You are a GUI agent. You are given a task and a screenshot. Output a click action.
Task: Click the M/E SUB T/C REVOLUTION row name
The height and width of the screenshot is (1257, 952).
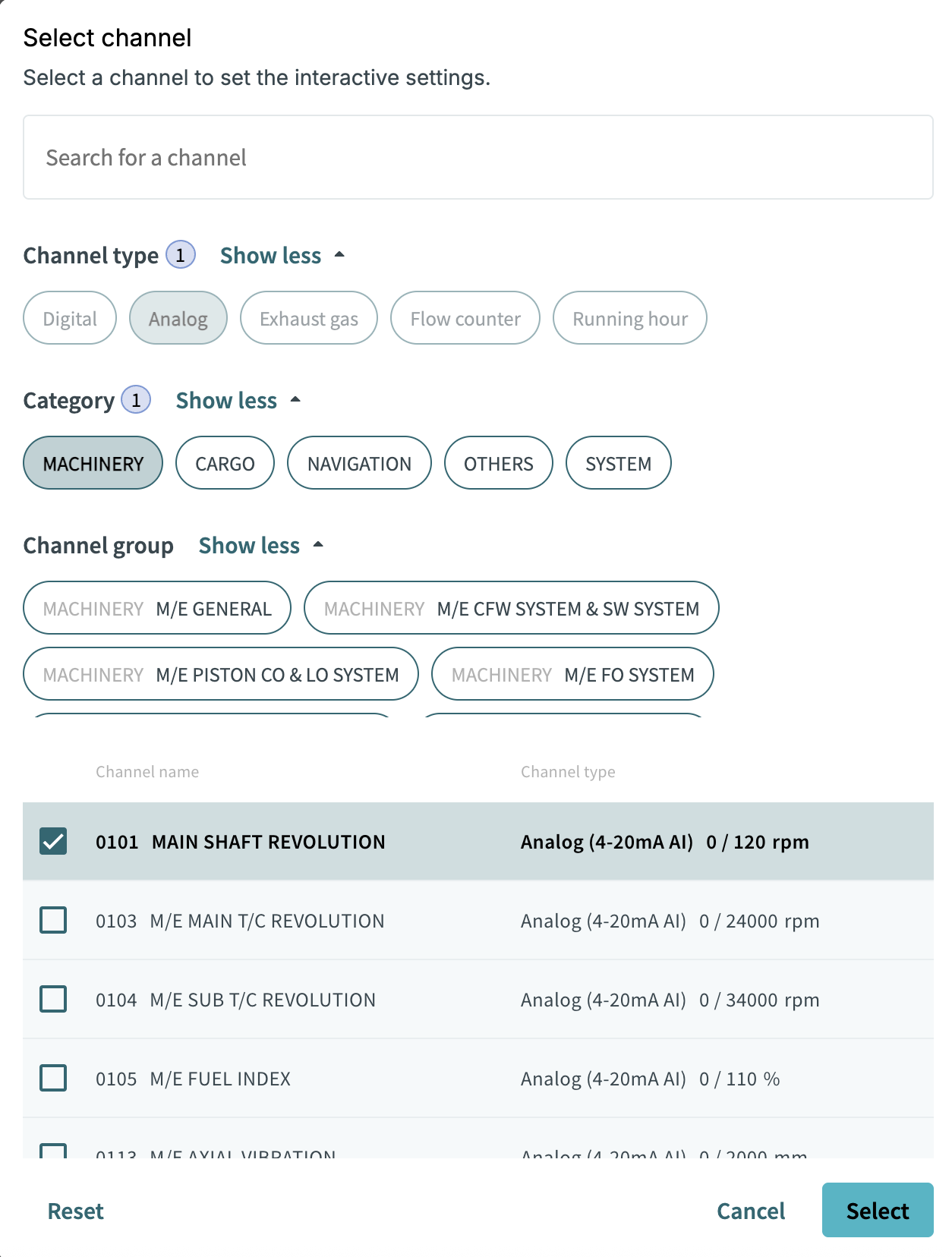pyautogui.click(x=263, y=1000)
